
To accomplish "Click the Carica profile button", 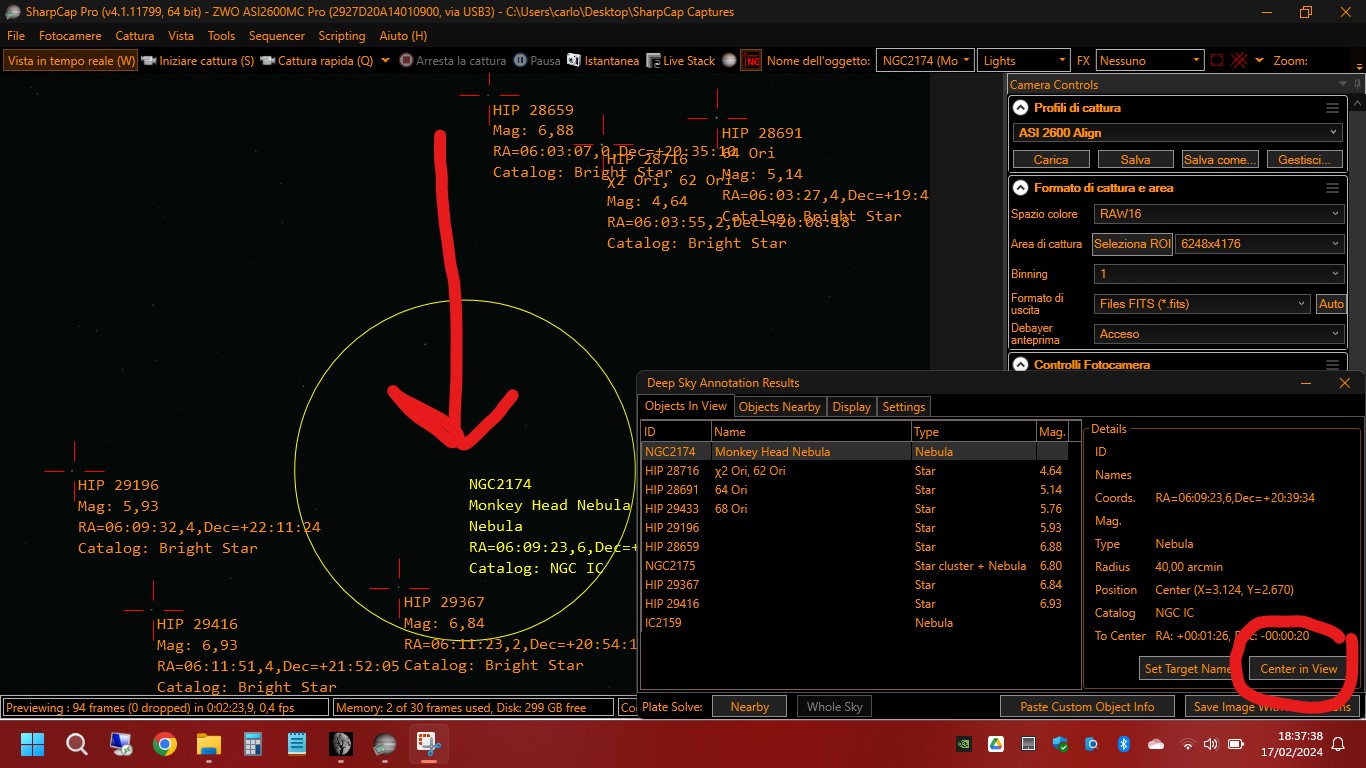I will [1051, 160].
